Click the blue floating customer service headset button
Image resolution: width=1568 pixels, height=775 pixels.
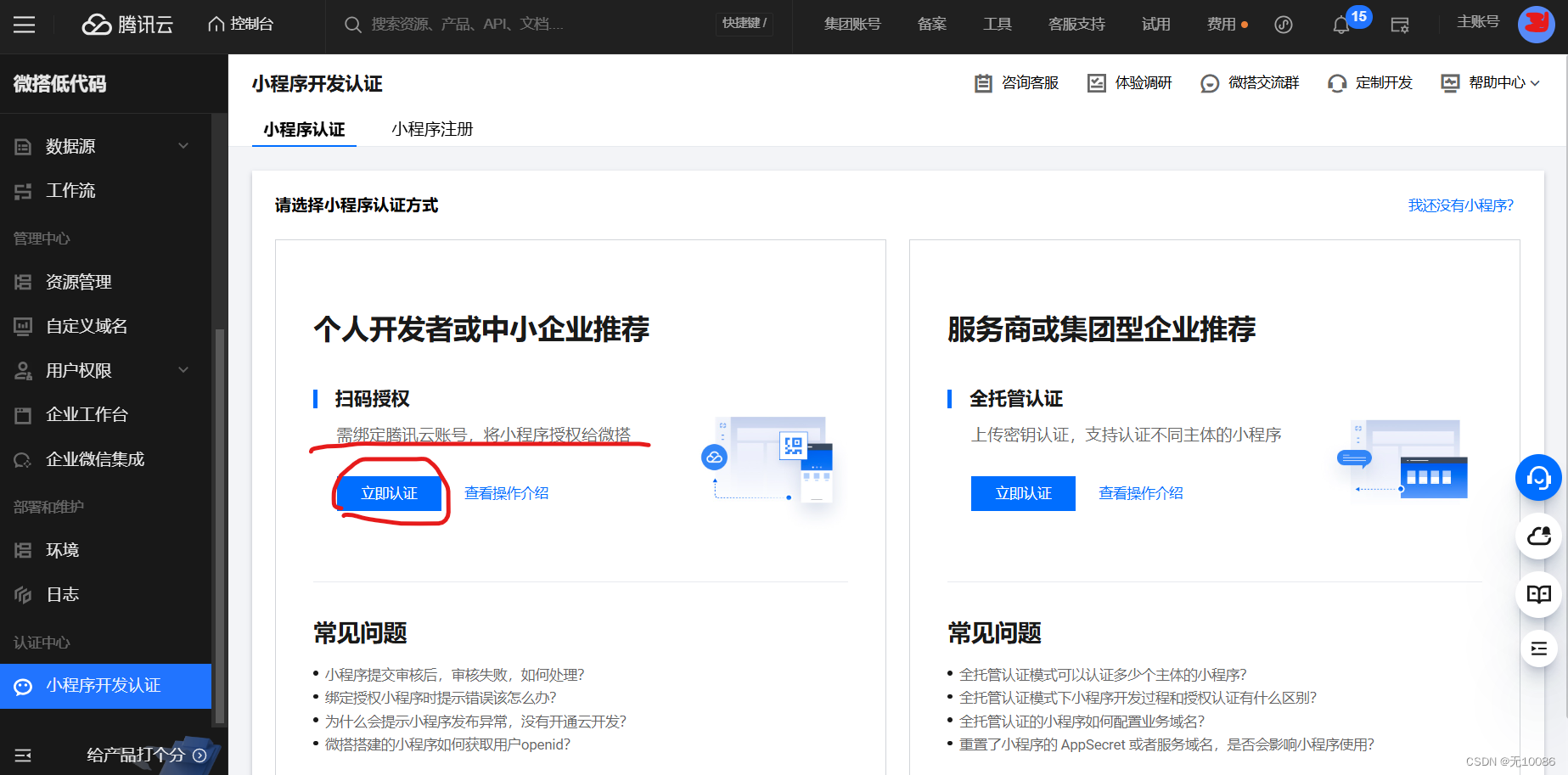pos(1538,478)
